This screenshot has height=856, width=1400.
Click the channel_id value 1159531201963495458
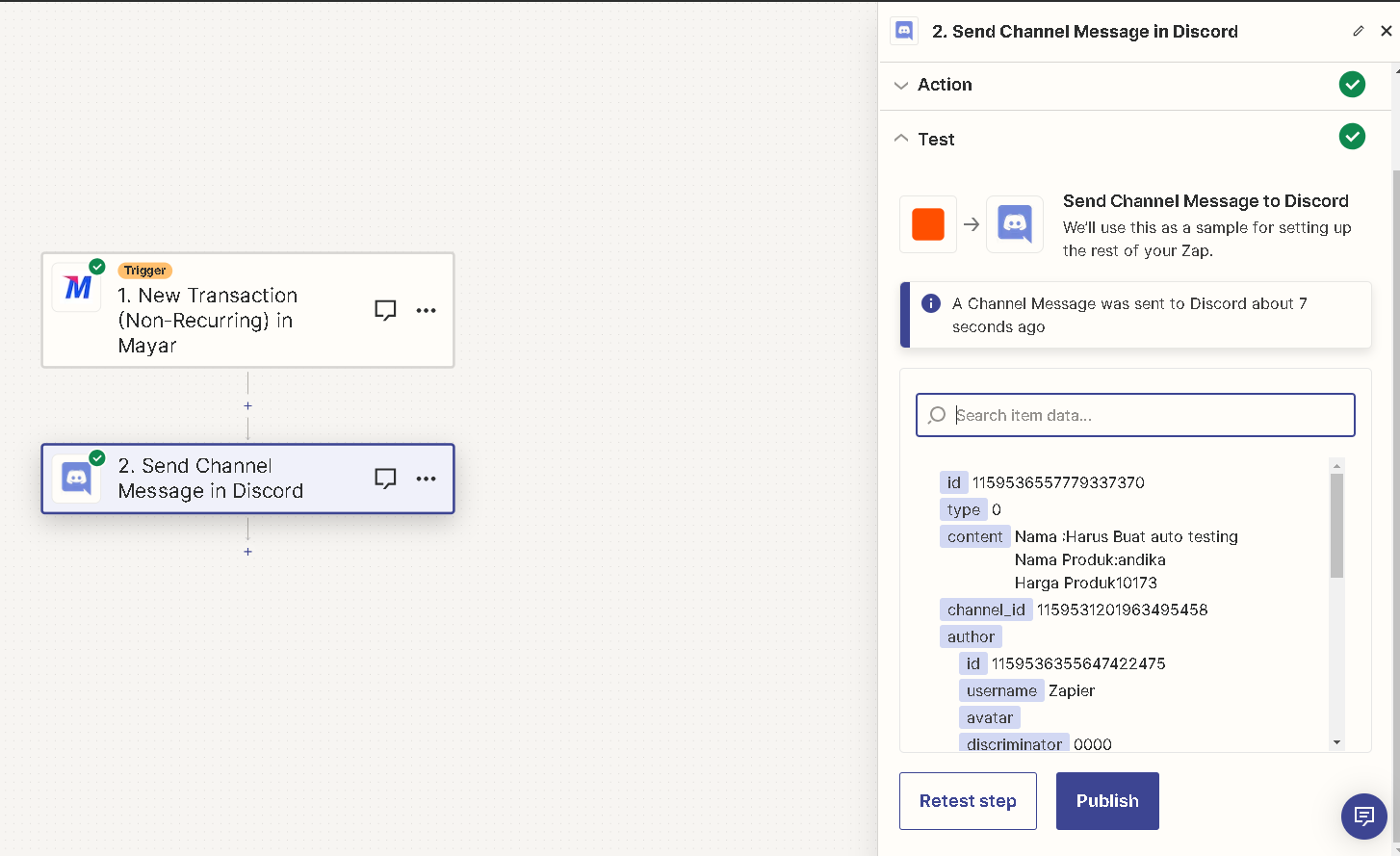1122,610
